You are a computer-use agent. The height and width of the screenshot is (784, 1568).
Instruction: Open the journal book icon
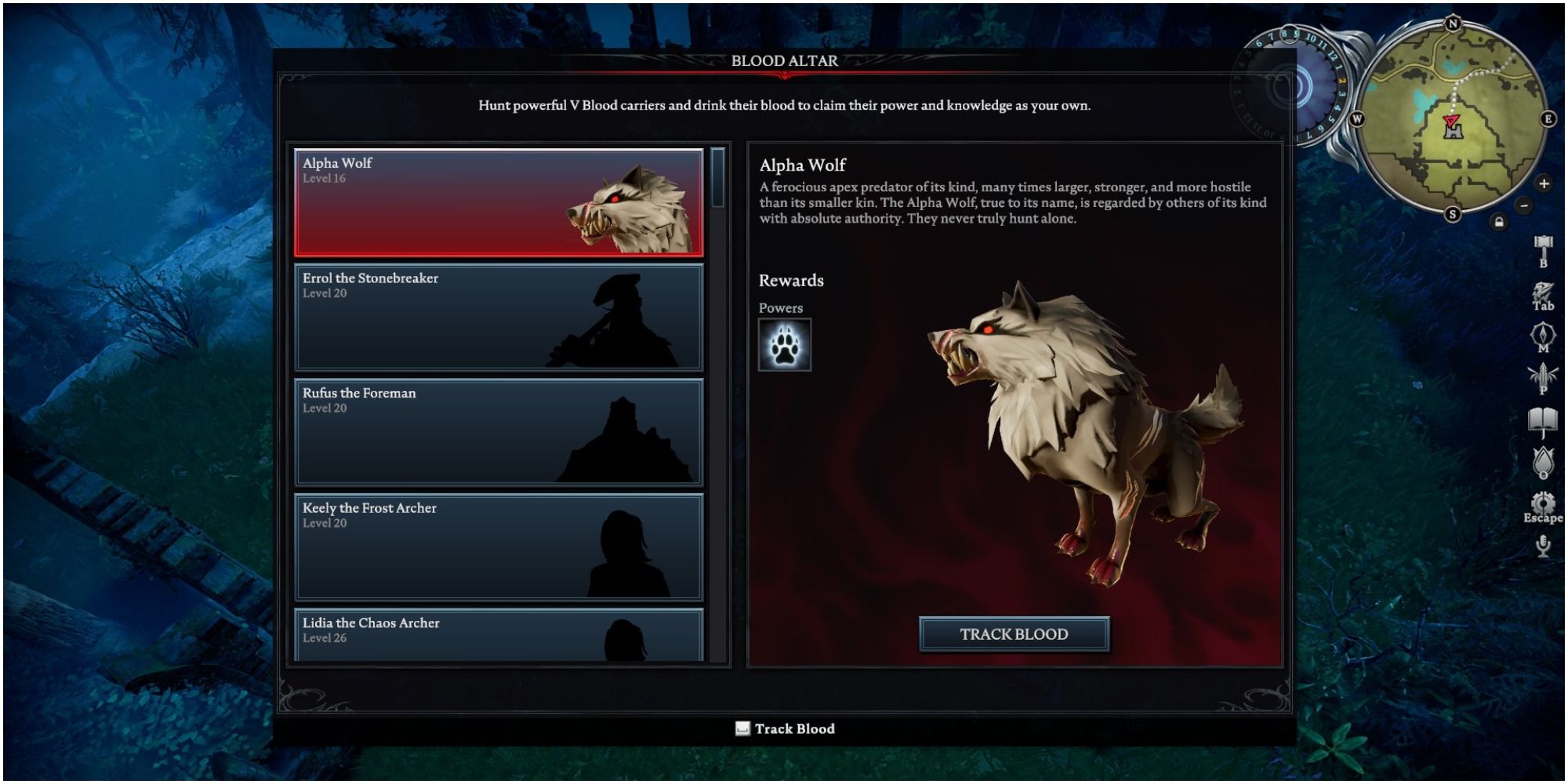(x=1543, y=423)
